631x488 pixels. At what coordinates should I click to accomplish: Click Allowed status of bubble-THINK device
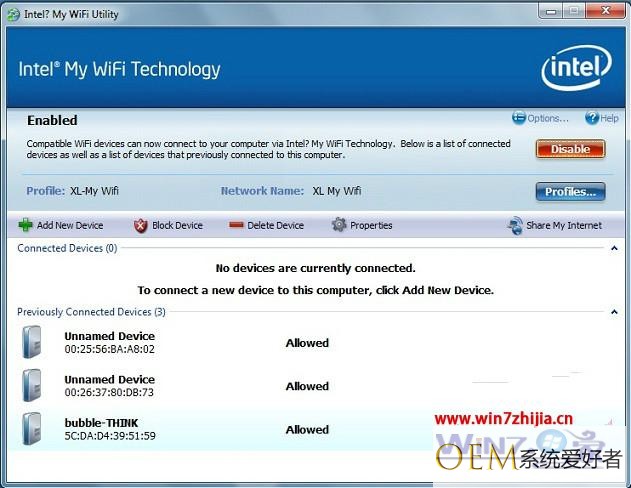click(307, 430)
